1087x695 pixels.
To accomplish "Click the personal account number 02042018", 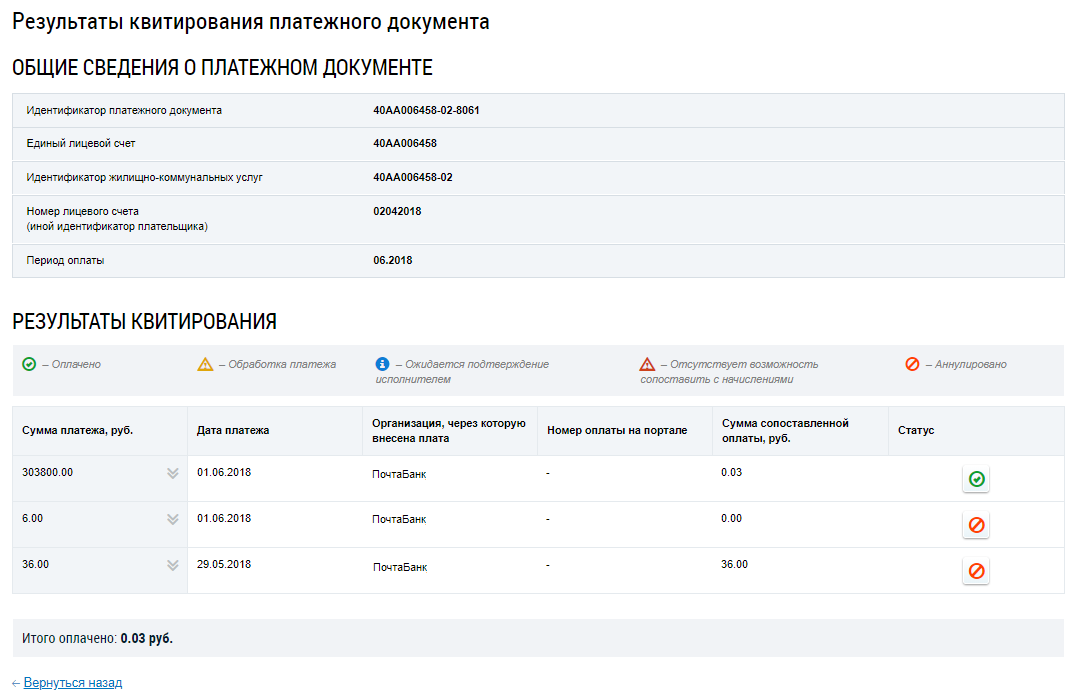I will pos(397,211).
